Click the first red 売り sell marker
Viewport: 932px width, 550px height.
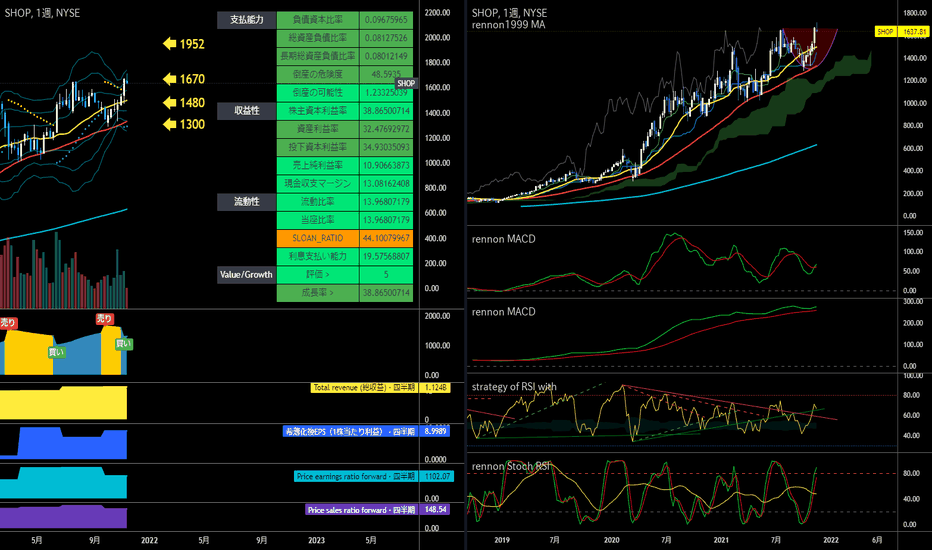point(8,323)
